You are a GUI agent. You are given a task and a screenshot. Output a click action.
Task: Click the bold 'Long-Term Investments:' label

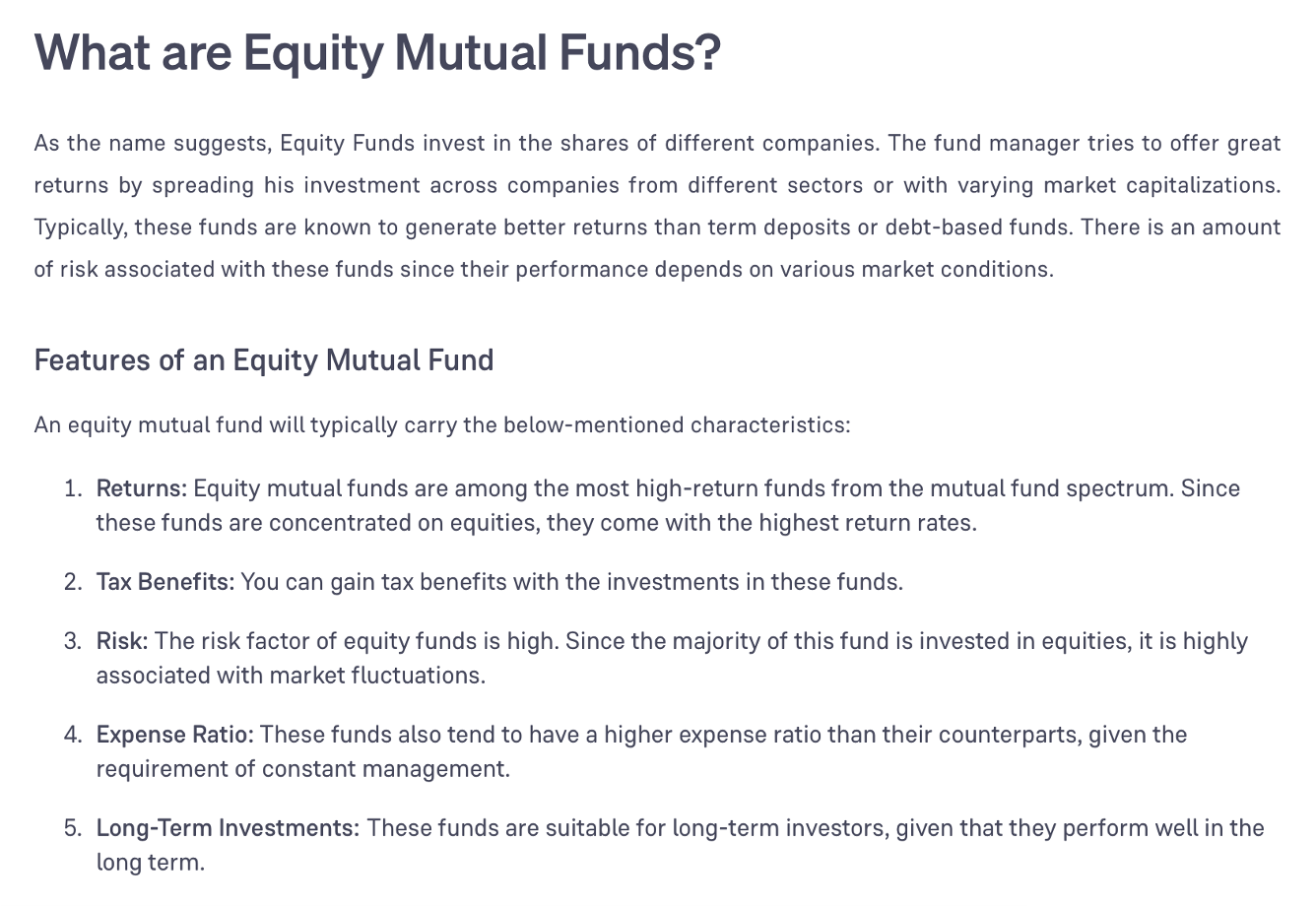point(228,828)
